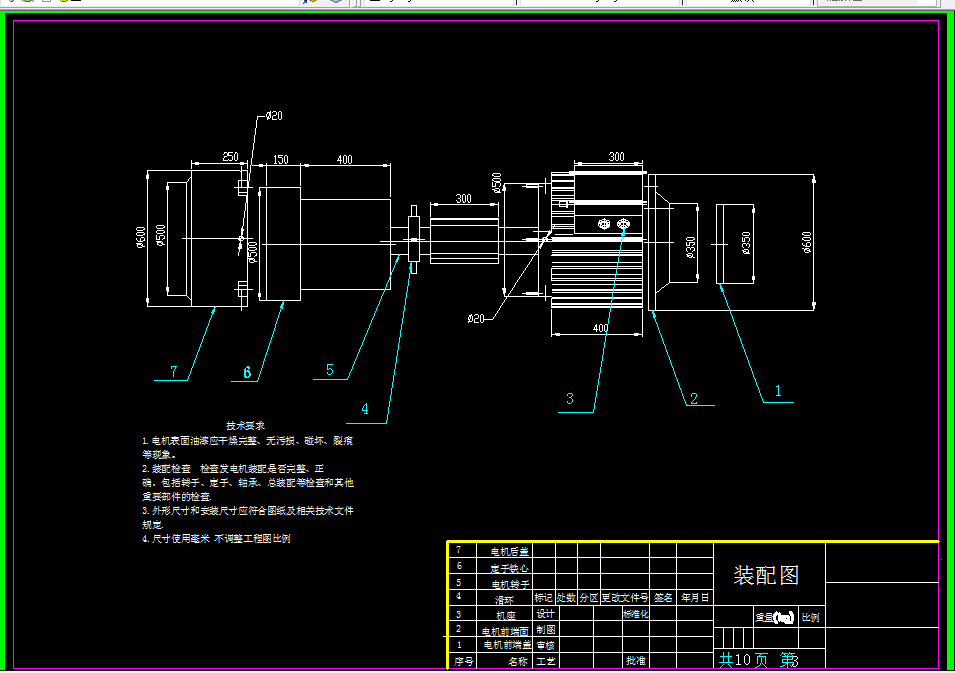Select callout number 7 under the left housing
The height and width of the screenshot is (673, 955).
(174, 372)
